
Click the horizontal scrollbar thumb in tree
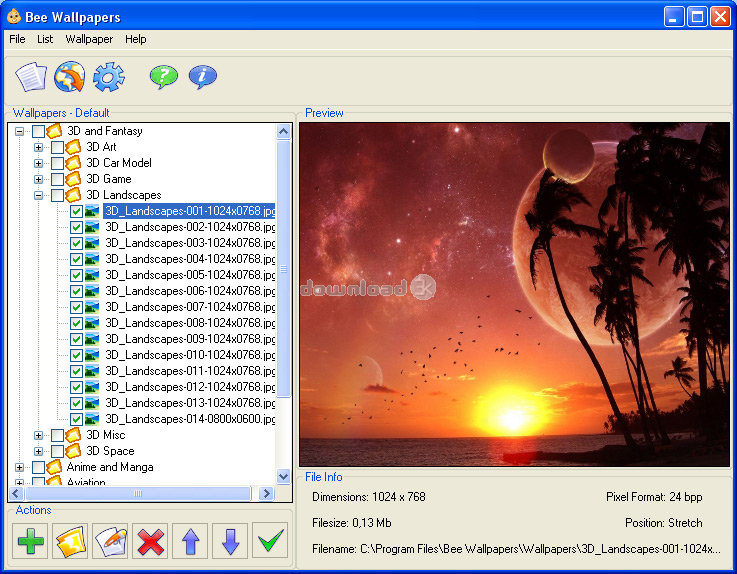coord(138,493)
